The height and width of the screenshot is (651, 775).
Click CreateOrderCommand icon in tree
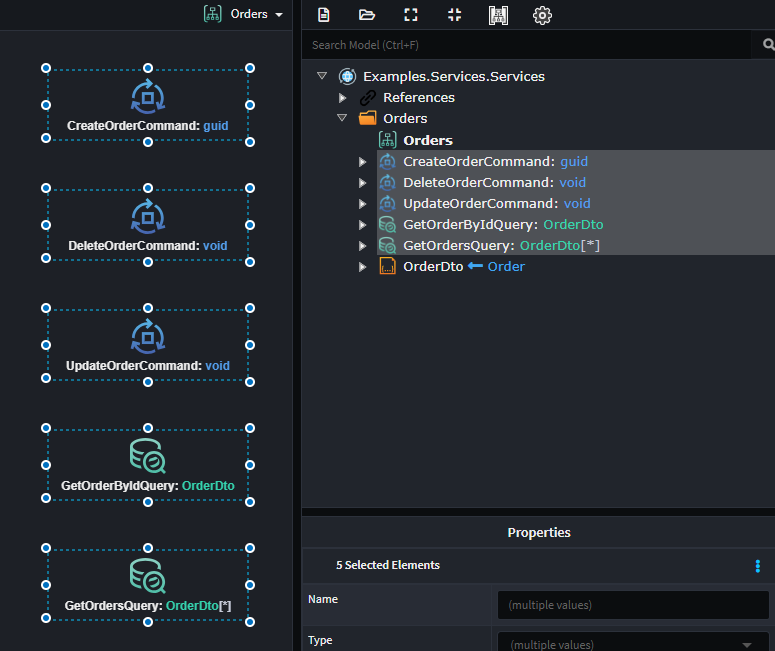click(x=388, y=162)
